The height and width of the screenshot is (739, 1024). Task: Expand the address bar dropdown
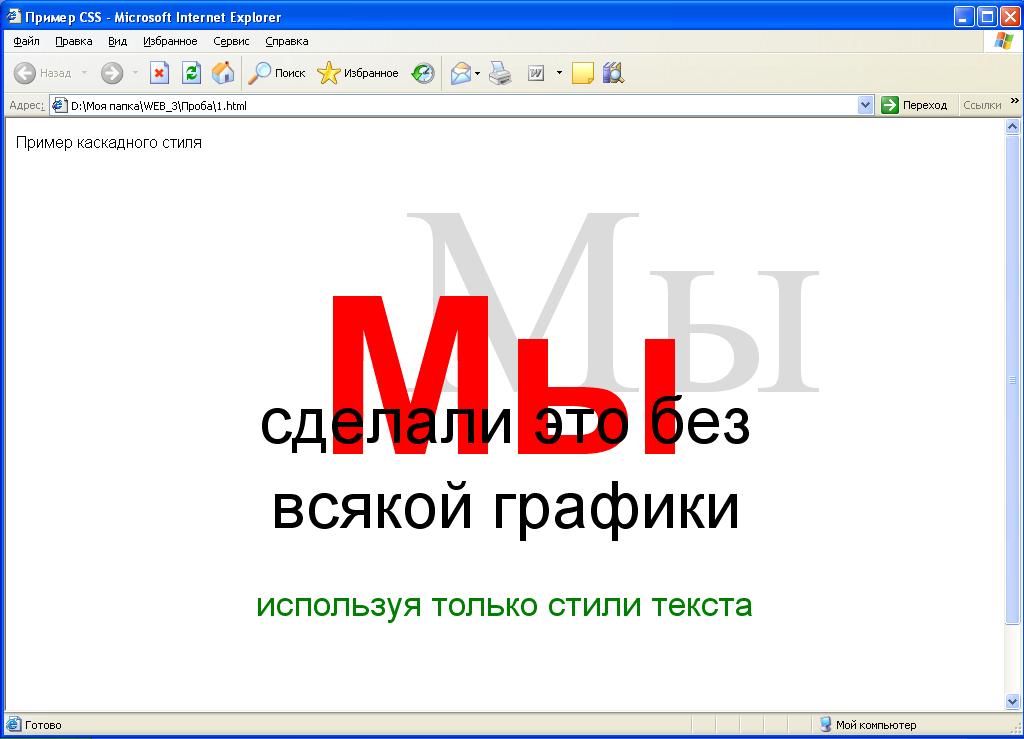[x=865, y=105]
